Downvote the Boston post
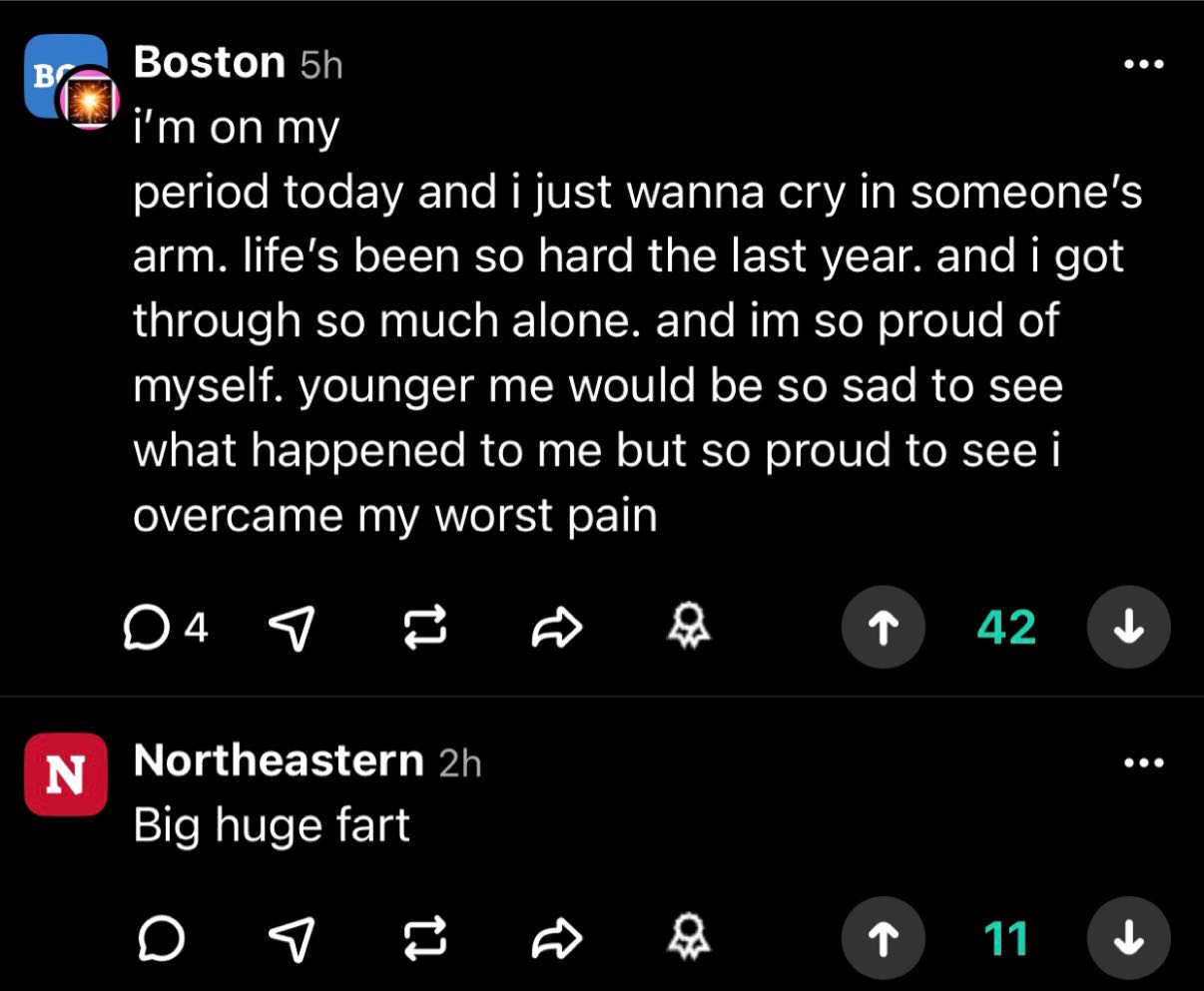The width and height of the screenshot is (1204, 991). 1128,627
